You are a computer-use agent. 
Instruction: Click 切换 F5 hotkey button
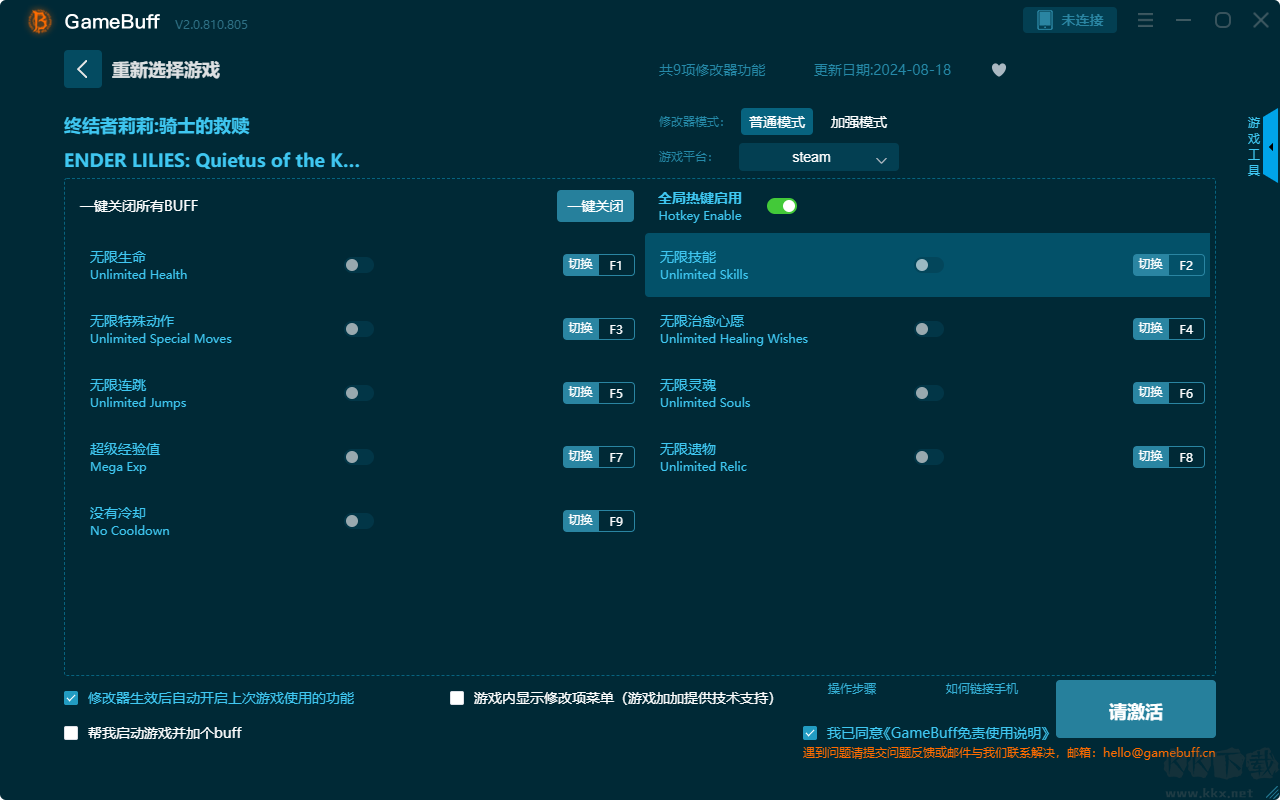pos(599,393)
